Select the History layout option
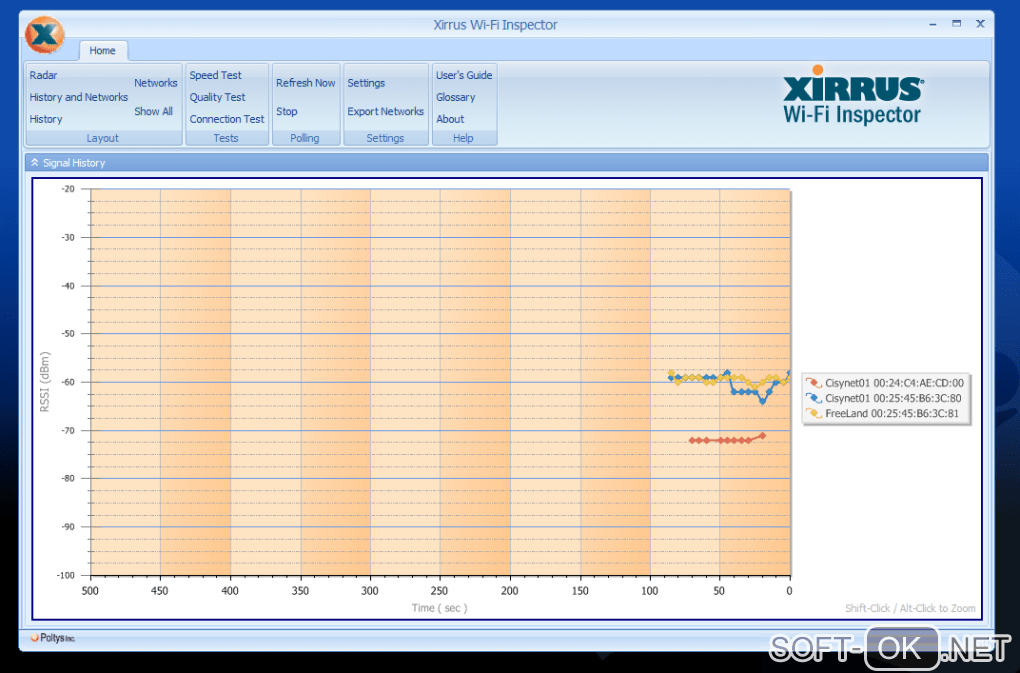Screen dimensions: 1020x673 [x=46, y=119]
